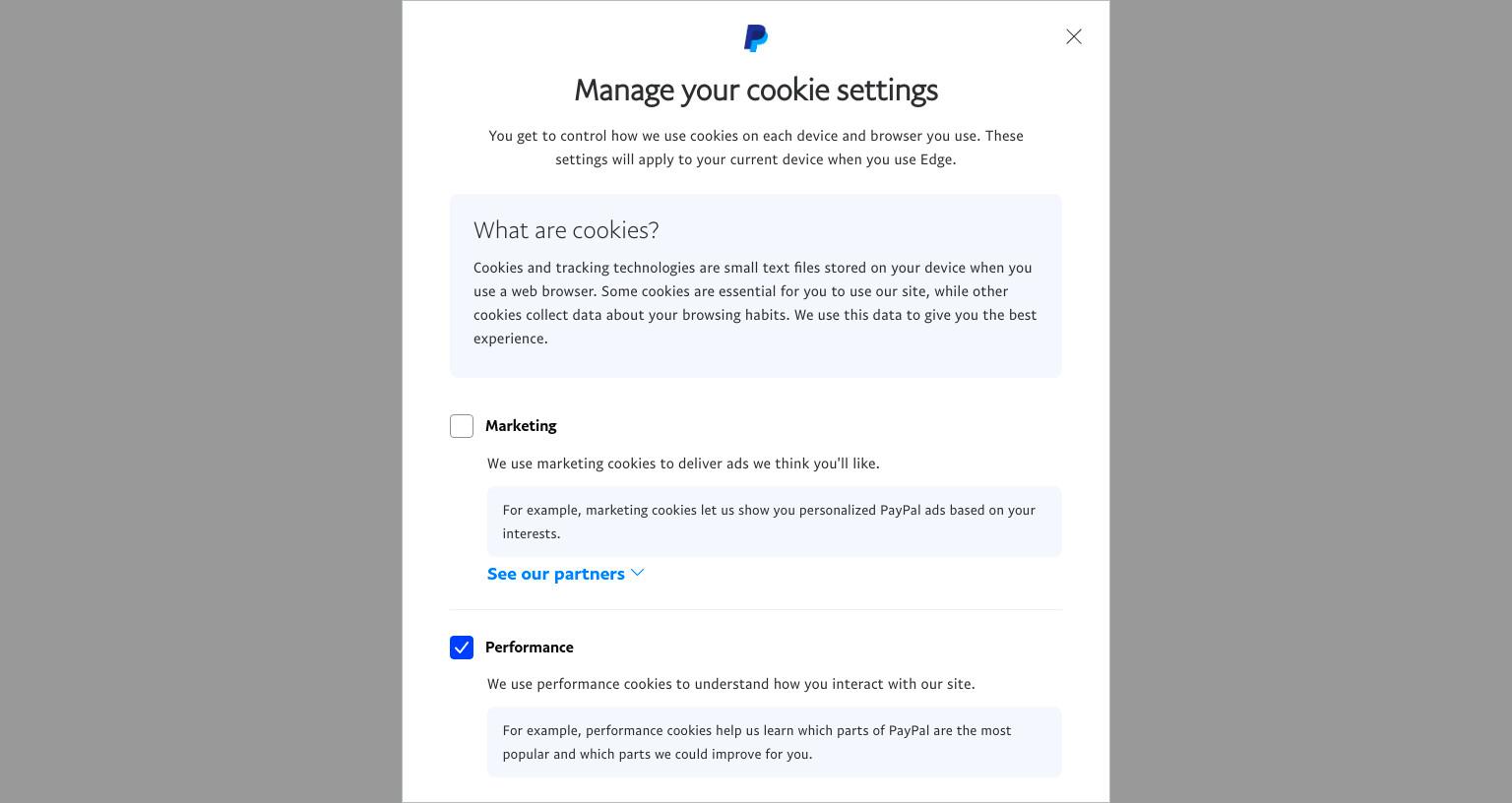Enable the Marketing cookies checkbox

tap(462, 426)
